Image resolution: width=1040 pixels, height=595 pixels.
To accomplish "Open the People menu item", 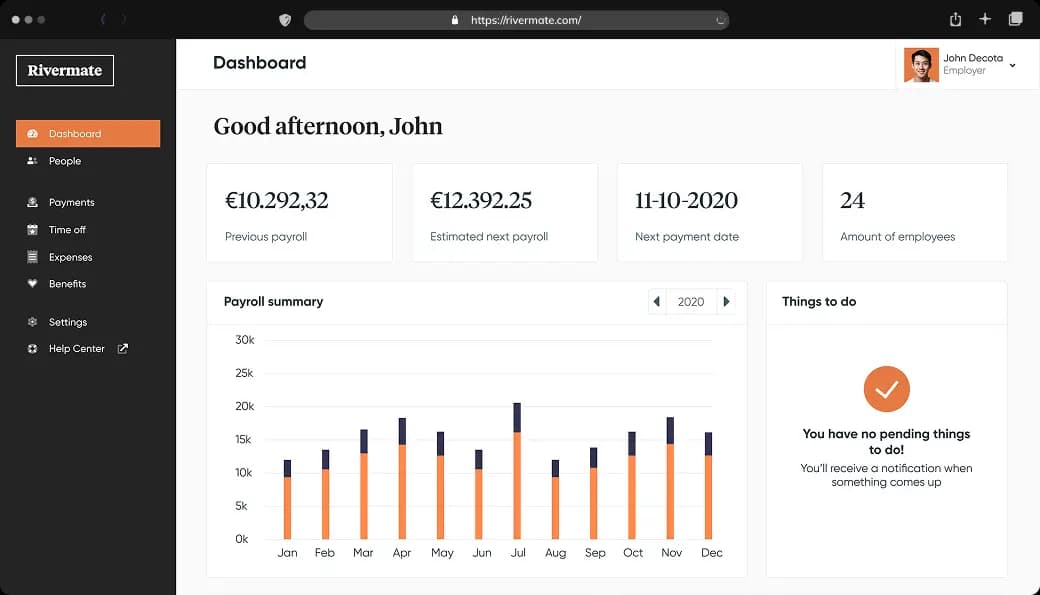I will tap(65, 161).
